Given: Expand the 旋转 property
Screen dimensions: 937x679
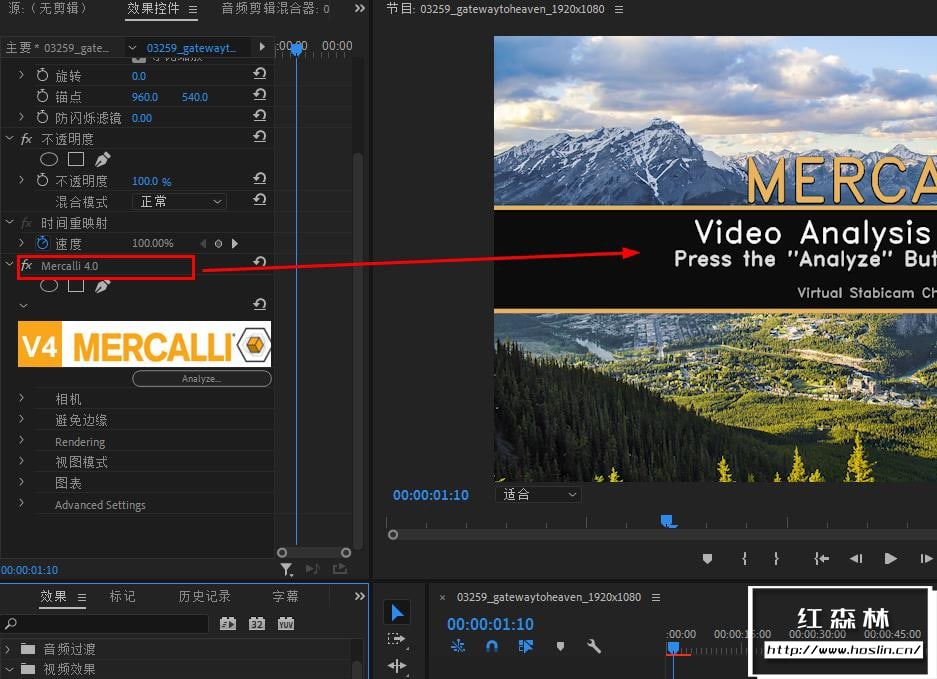Looking at the screenshot, I should click(22, 75).
